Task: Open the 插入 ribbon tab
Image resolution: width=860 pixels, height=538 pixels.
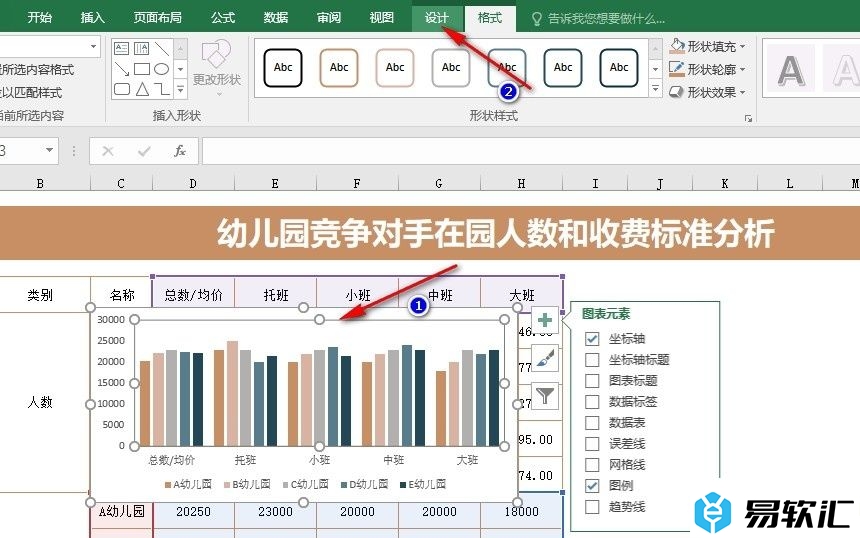Action: [92, 18]
